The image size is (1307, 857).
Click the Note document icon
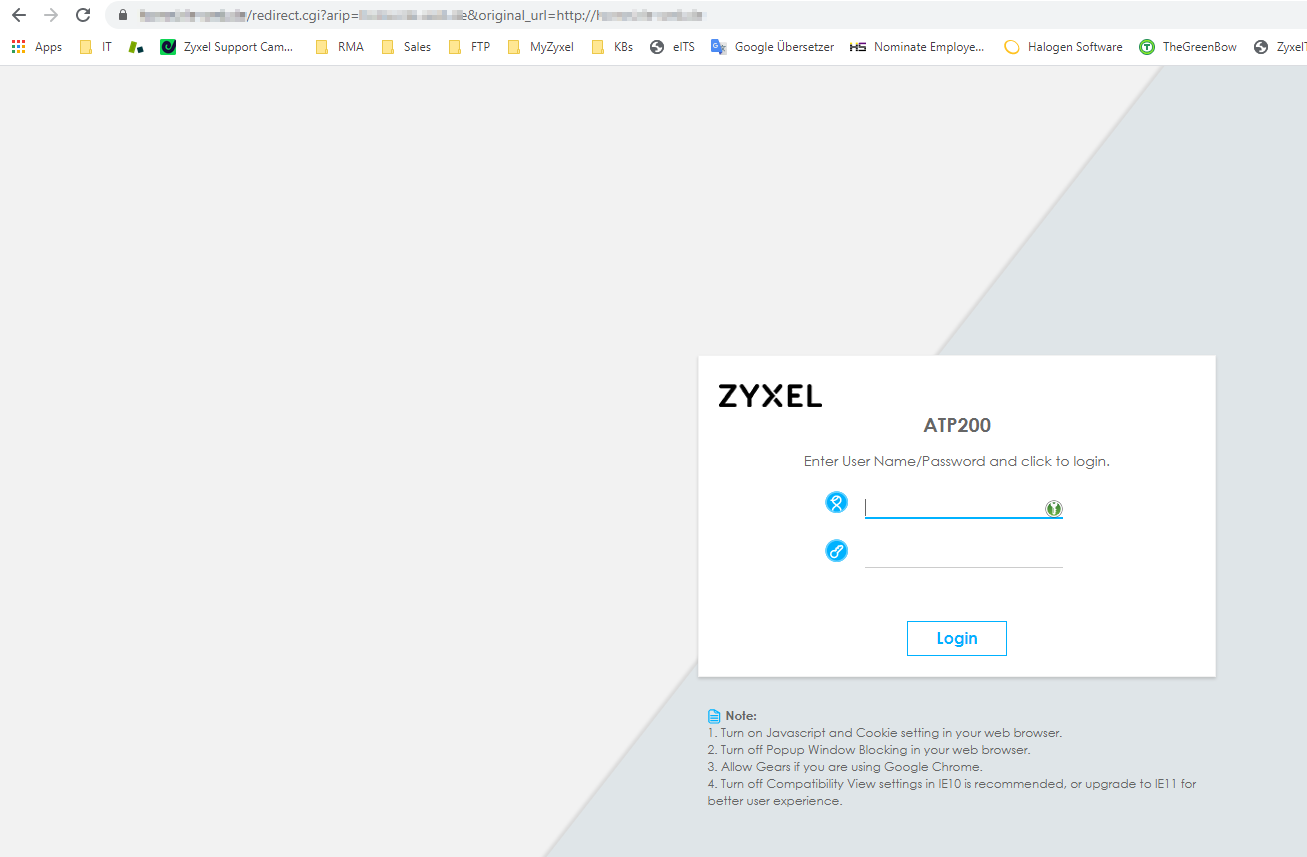coord(714,716)
